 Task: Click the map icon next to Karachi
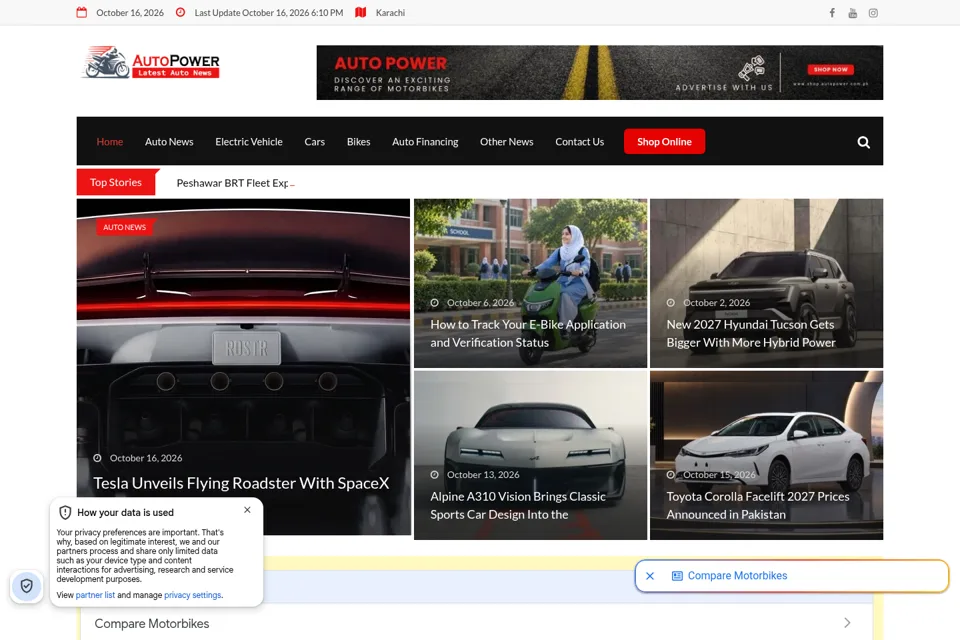[x=361, y=12]
